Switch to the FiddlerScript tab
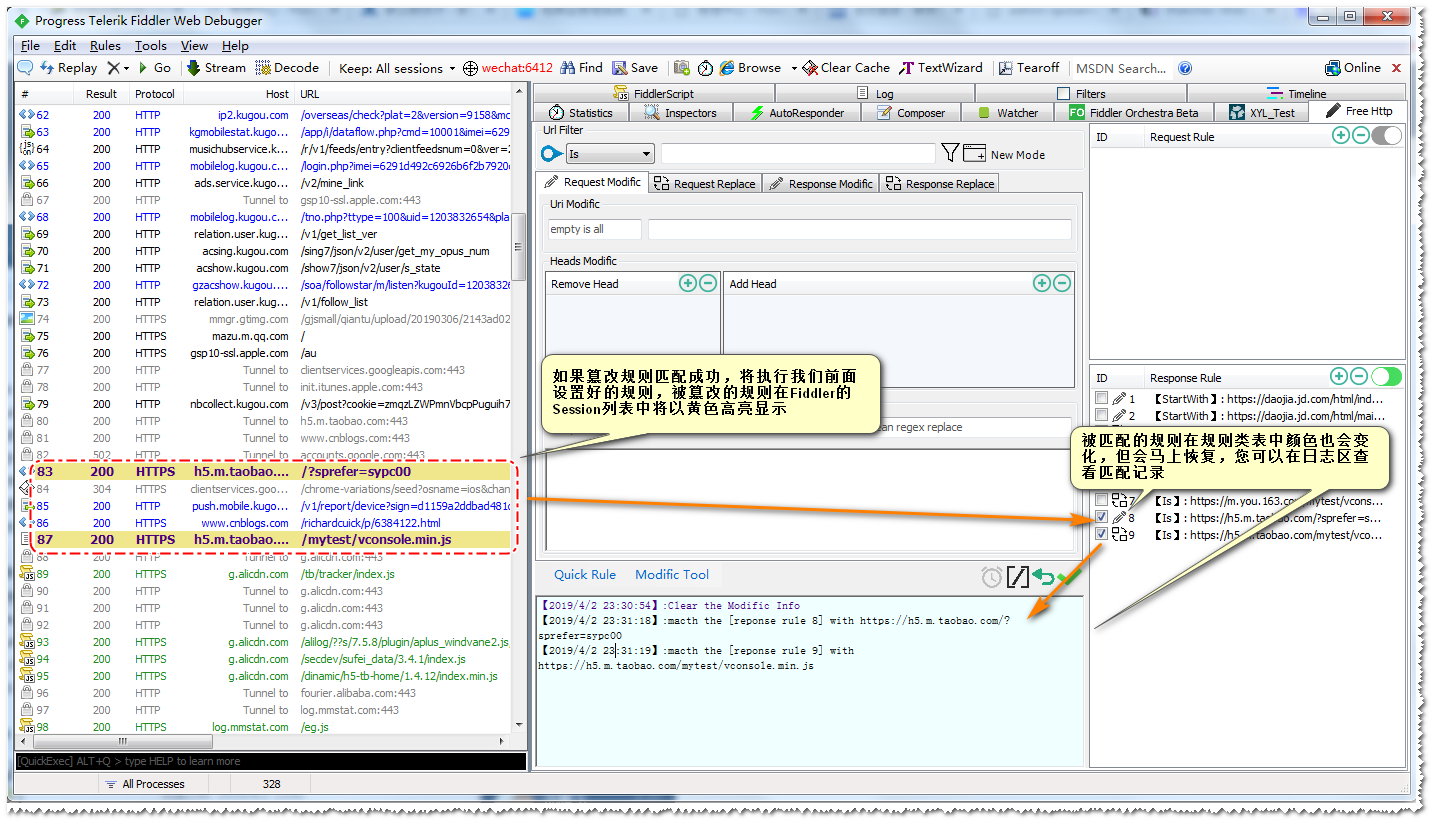1437x826 pixels. click(655, 93)
